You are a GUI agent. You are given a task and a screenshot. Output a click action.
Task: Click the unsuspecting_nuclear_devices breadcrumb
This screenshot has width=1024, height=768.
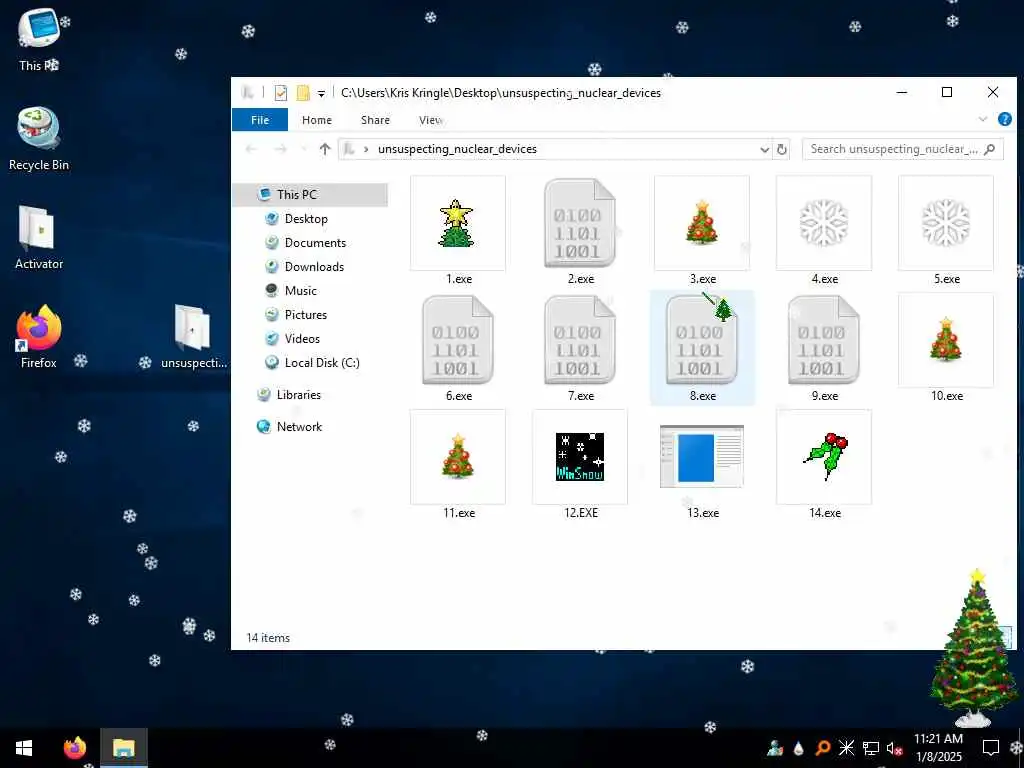pos(457,149)
